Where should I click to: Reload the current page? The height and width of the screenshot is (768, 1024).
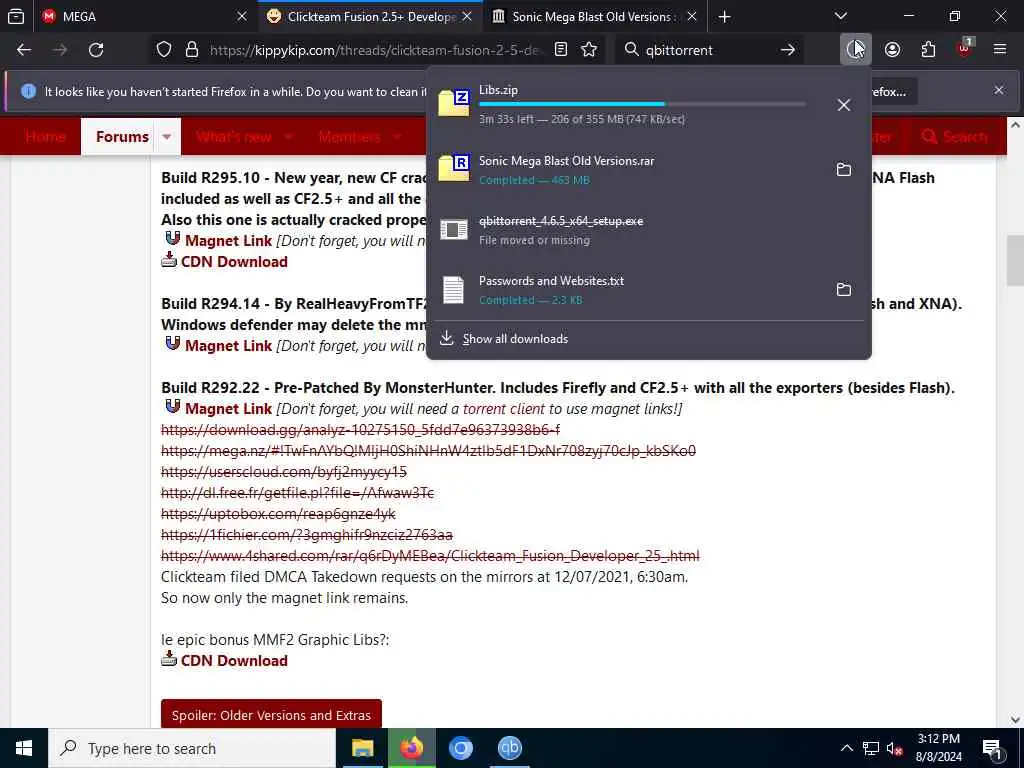[x=96, y=50]
